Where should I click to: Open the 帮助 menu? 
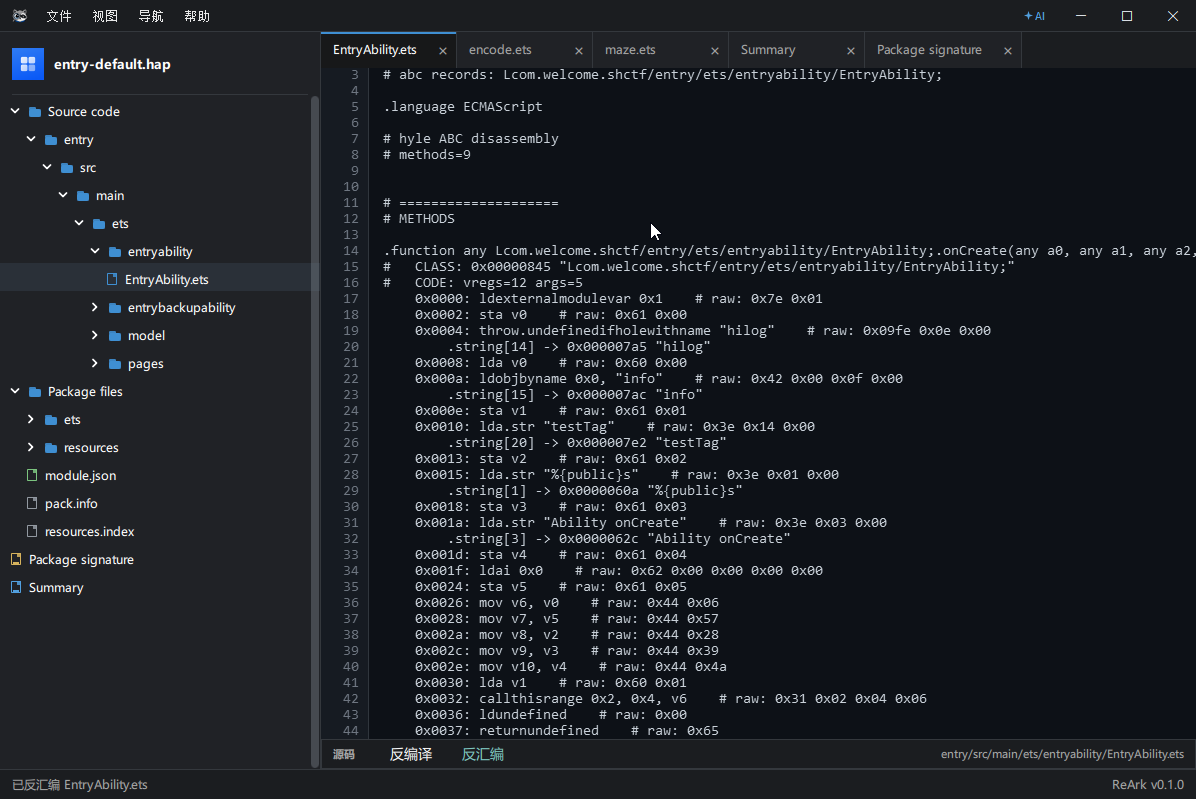tap(197, 16)
